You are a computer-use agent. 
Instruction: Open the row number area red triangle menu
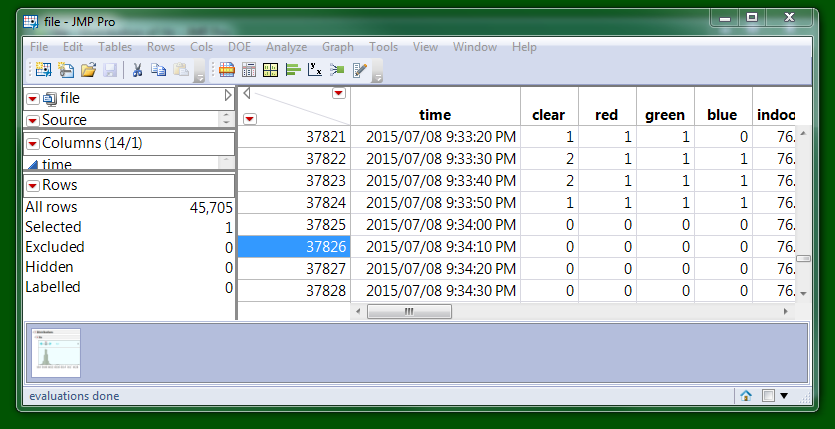(x=250, y=119)
